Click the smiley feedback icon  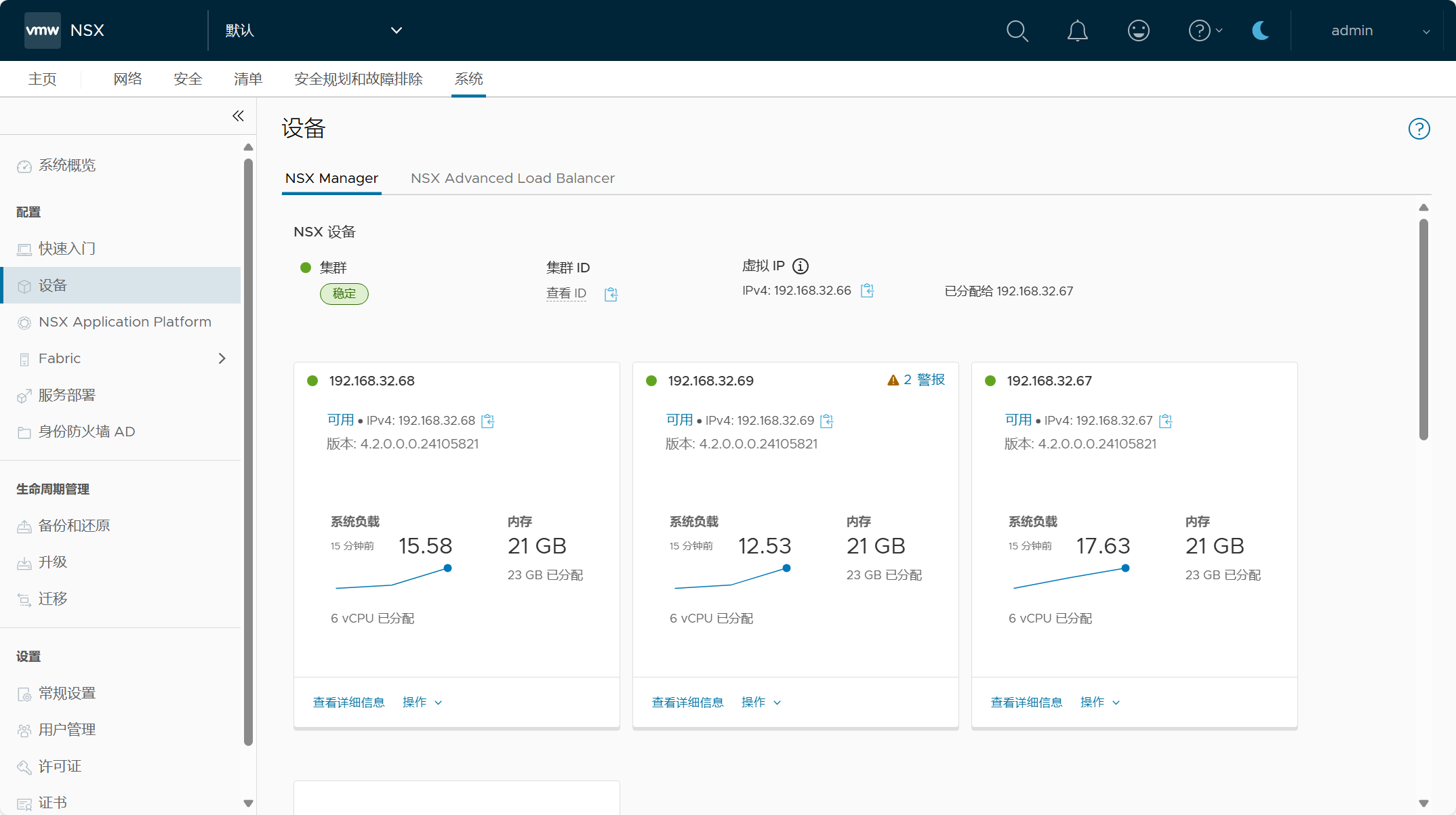pos(1138,30)
